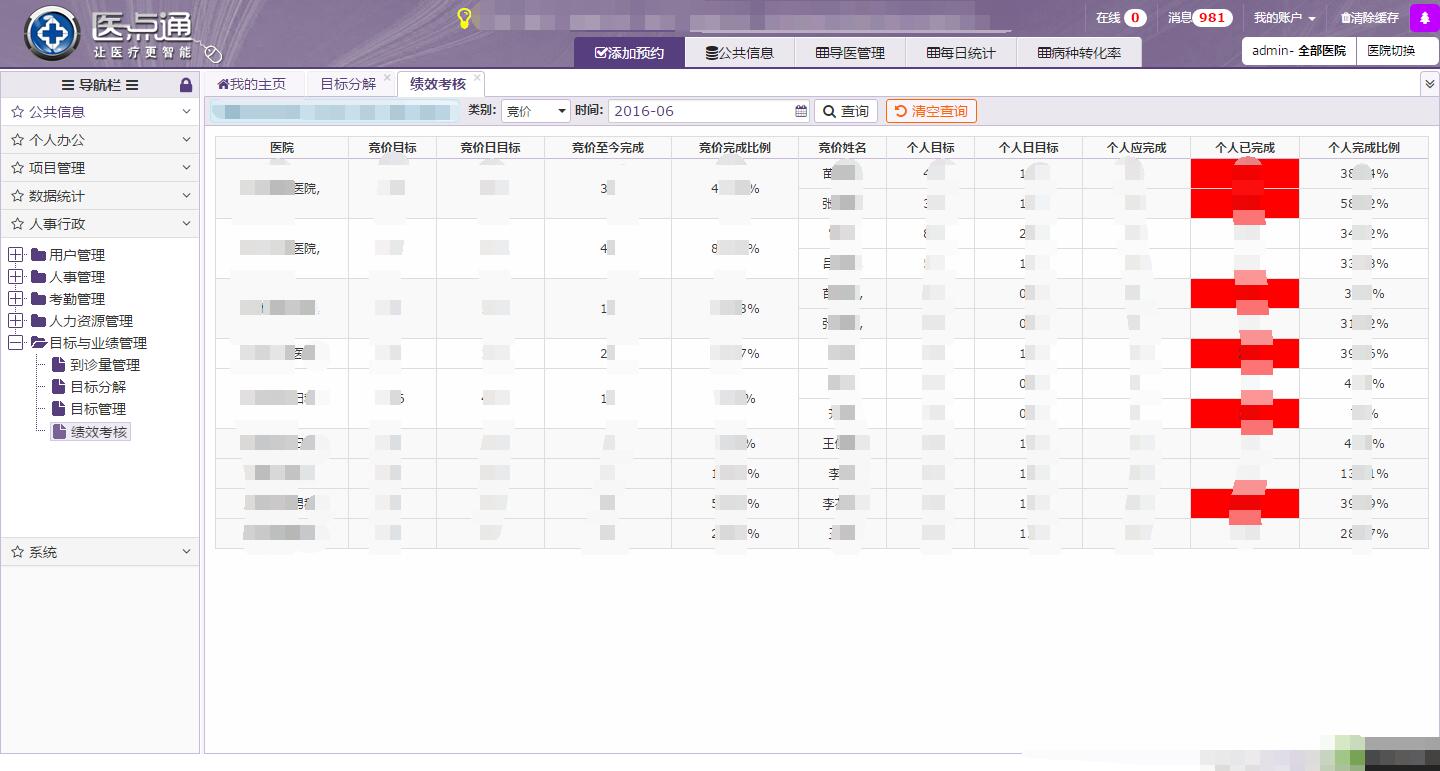1440x771 pixels.
Task: Close the 绩效考核 tab with its x
Action: (x=478, y=77)
